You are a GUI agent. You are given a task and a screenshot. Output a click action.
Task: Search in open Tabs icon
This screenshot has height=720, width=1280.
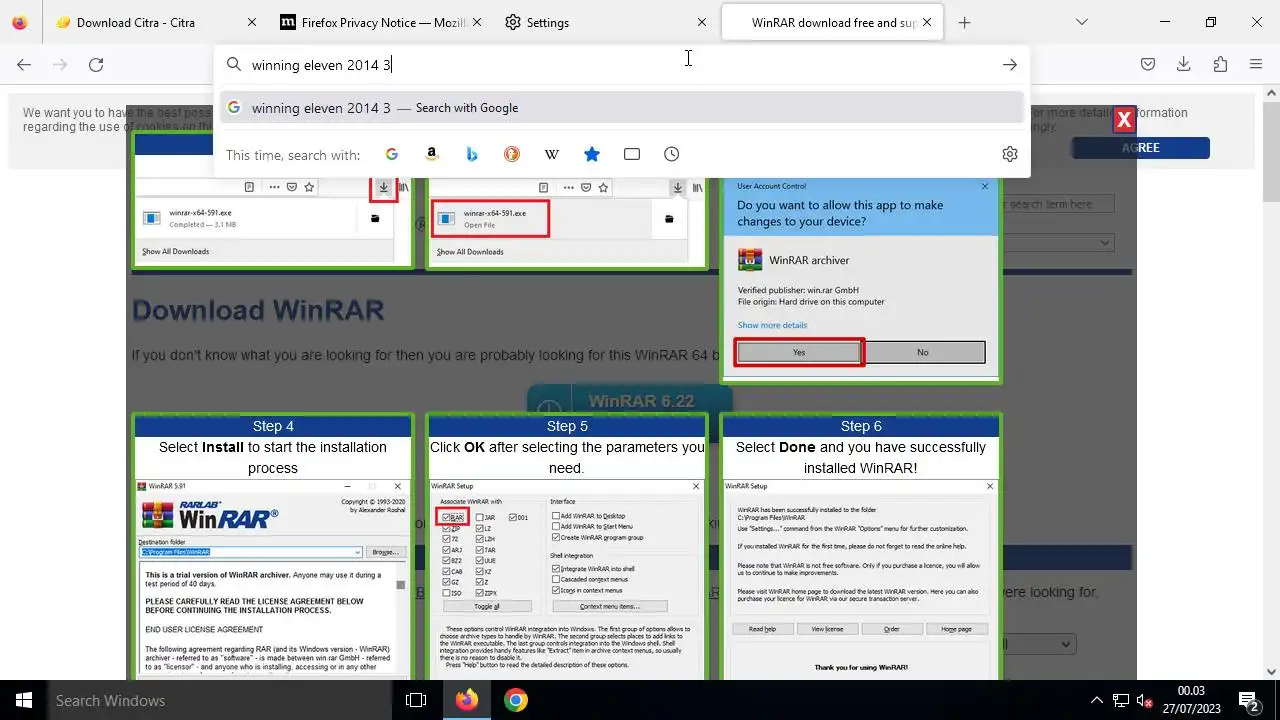pyautogui.click(x=632, y=154)
